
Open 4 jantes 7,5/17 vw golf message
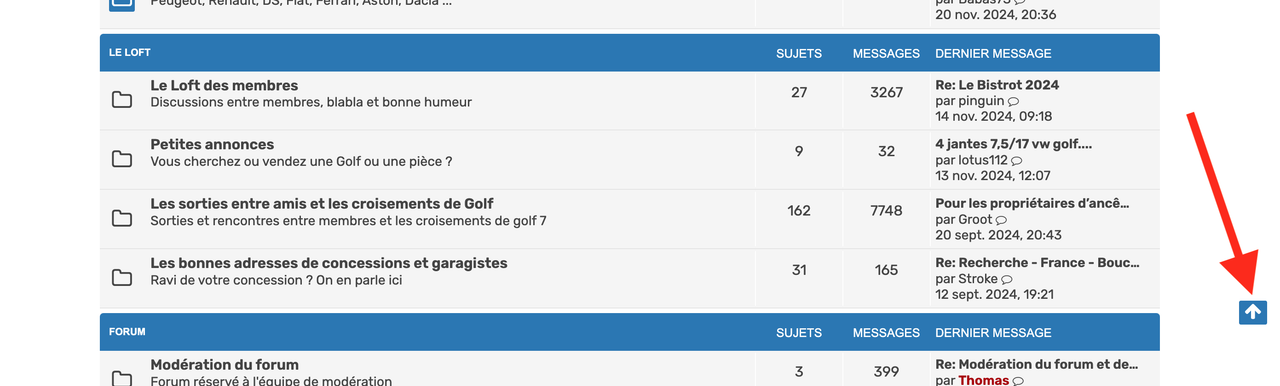pyautogui.click(x=1014, y=144)
